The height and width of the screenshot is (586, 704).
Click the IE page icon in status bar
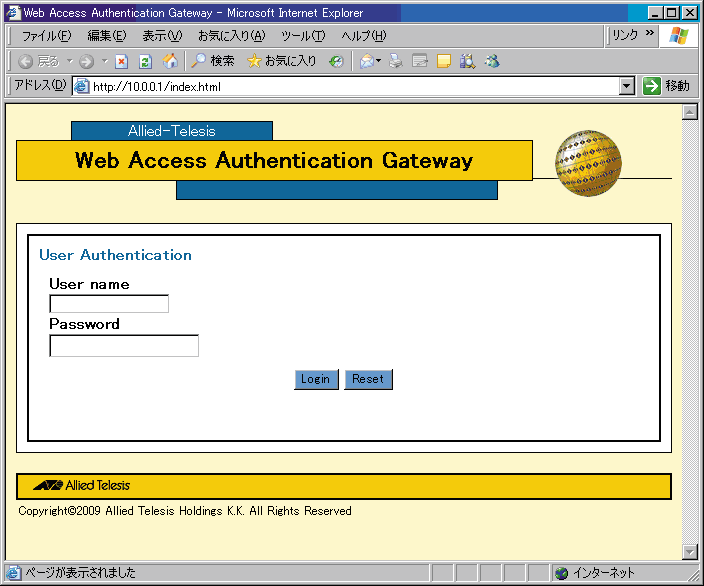(13, 573)
